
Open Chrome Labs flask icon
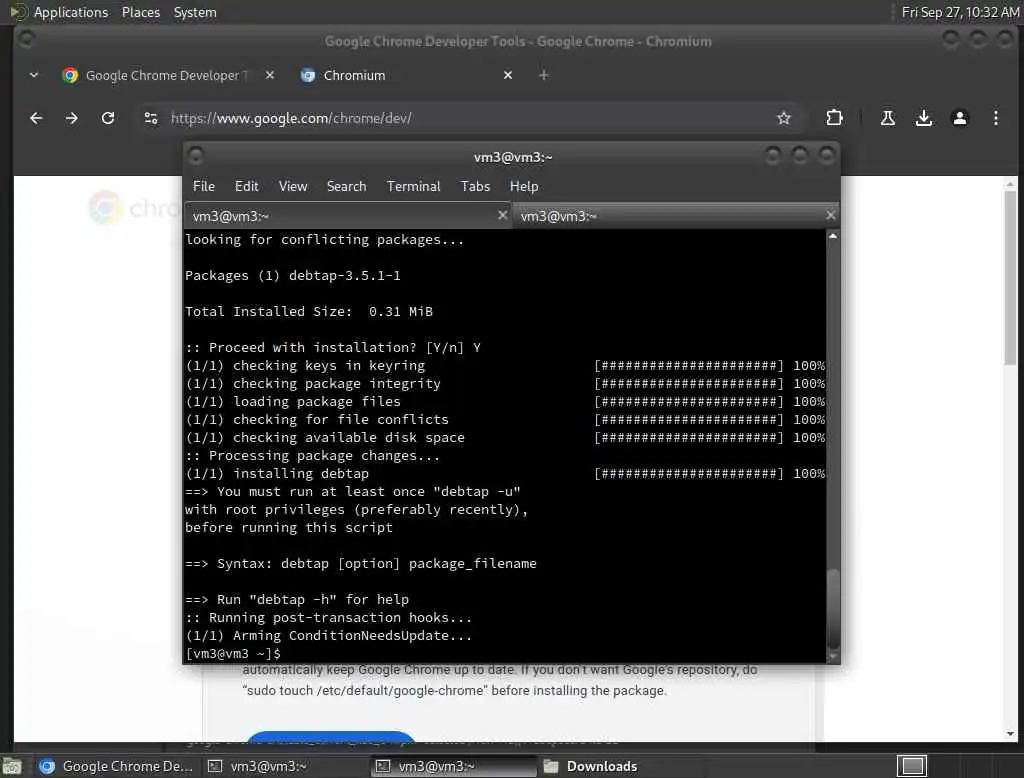click(x=888, y=118)
